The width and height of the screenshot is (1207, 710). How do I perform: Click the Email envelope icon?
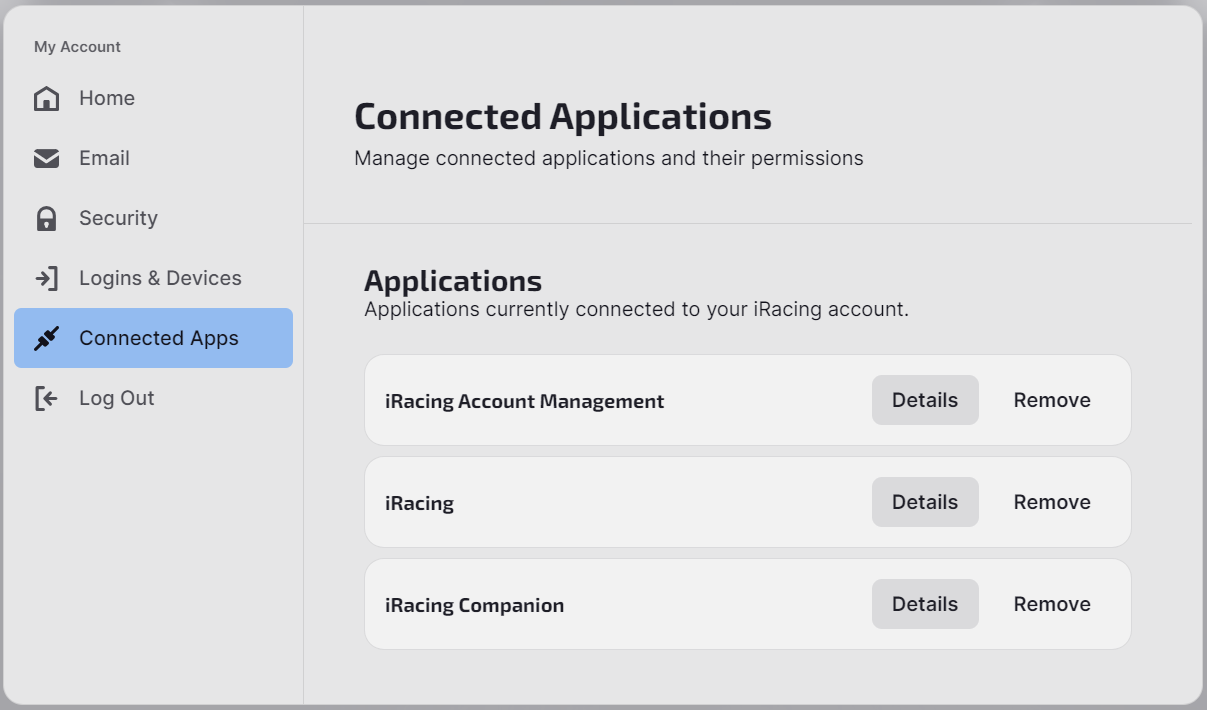46,158
